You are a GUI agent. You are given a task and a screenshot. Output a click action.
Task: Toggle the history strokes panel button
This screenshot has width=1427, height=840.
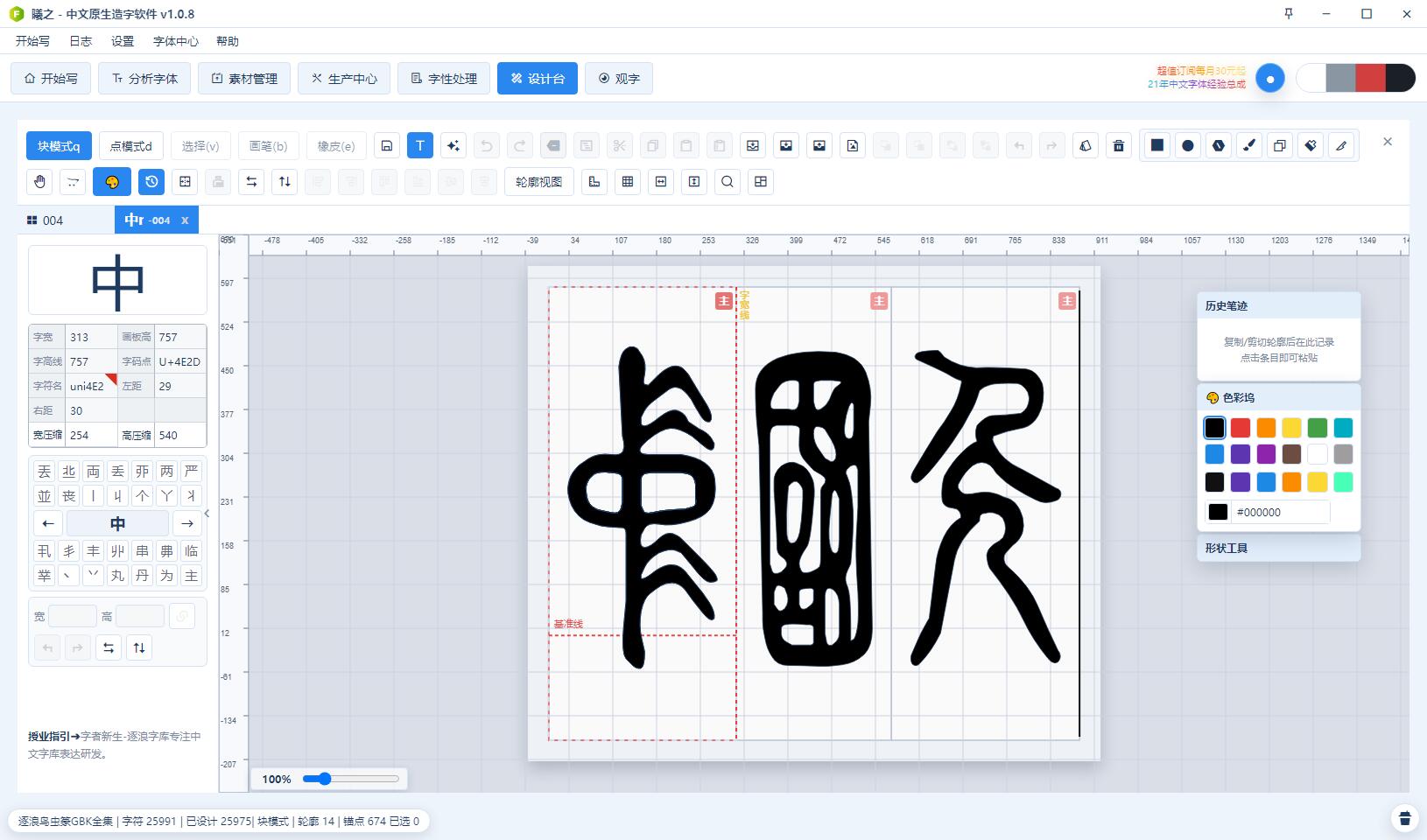152,182
